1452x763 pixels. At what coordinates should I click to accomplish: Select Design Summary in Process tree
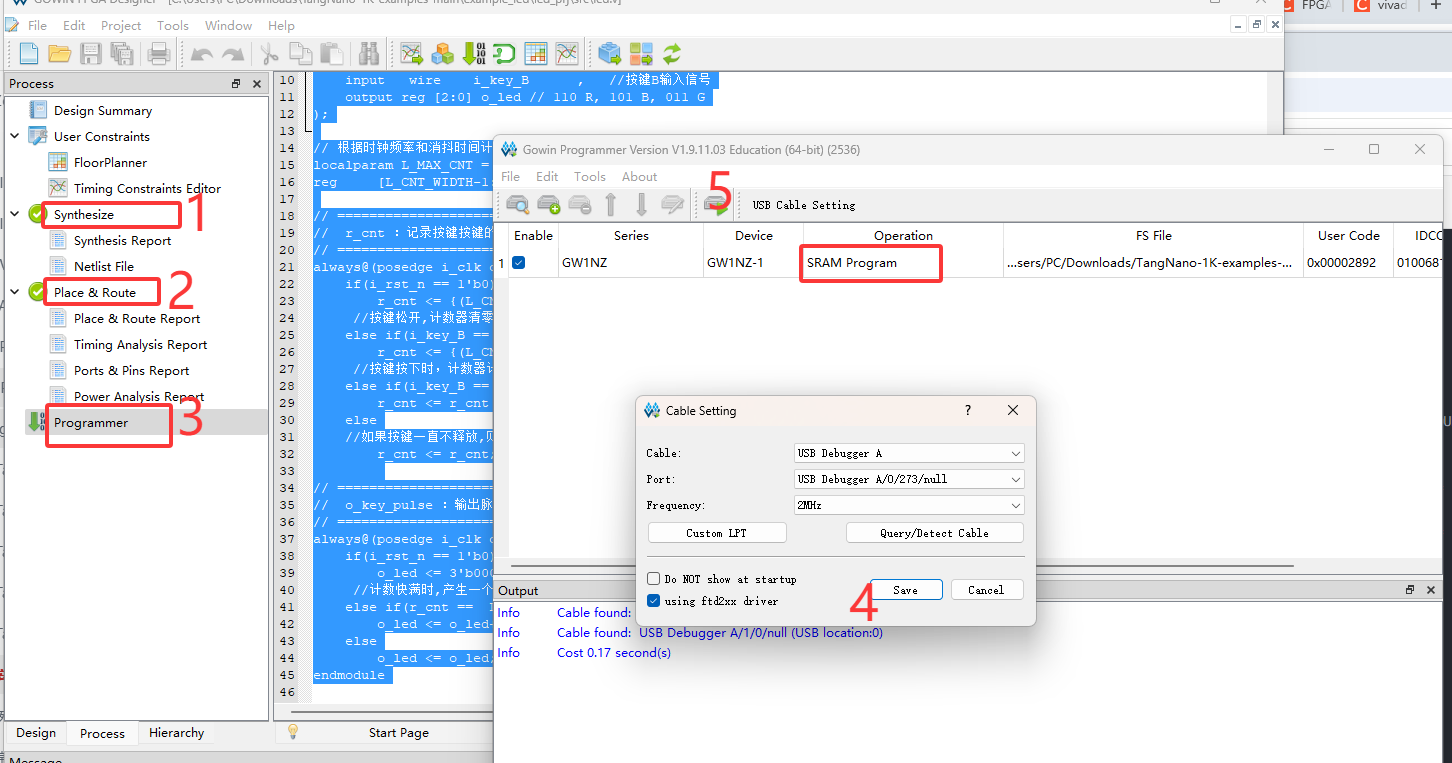pyautogui.click(x=103, y=110)
